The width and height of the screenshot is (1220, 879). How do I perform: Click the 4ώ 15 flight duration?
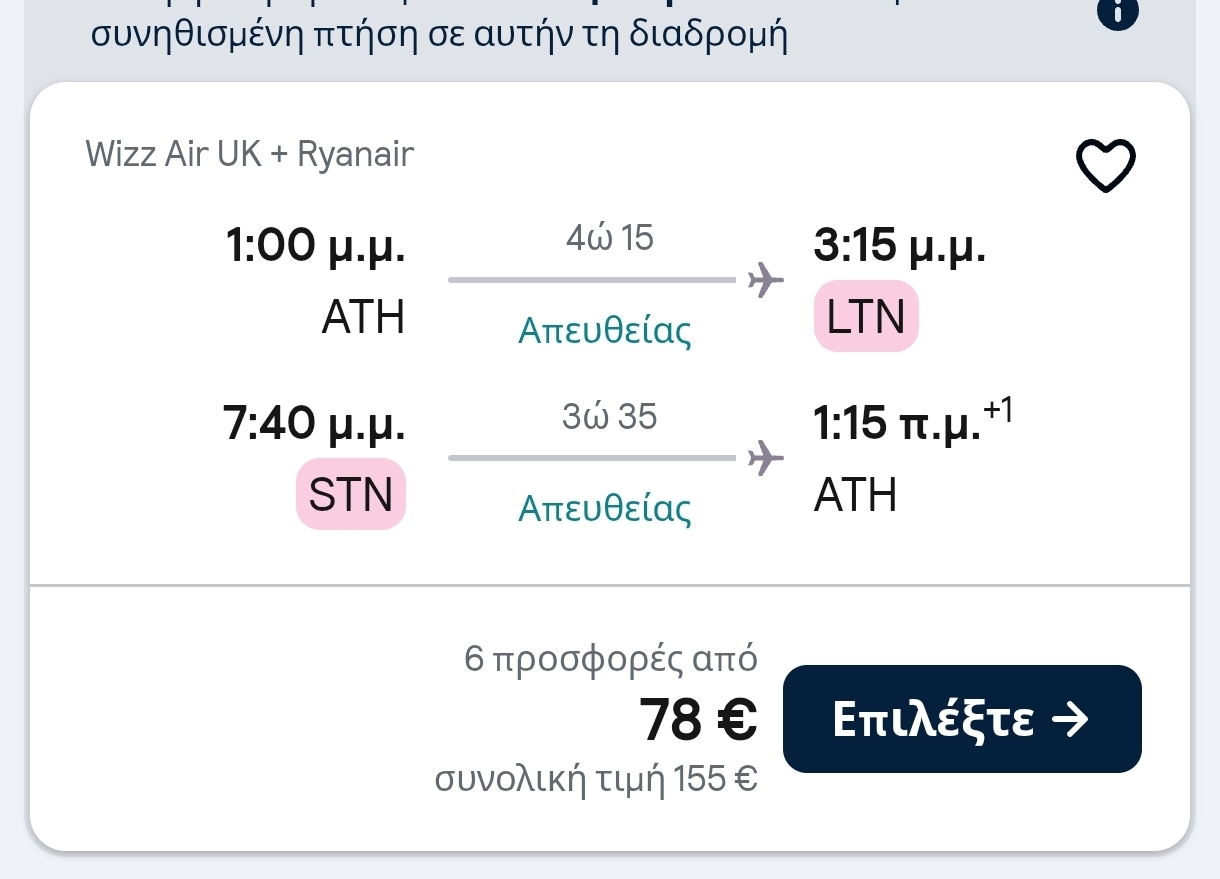click(x=609, y=239)
